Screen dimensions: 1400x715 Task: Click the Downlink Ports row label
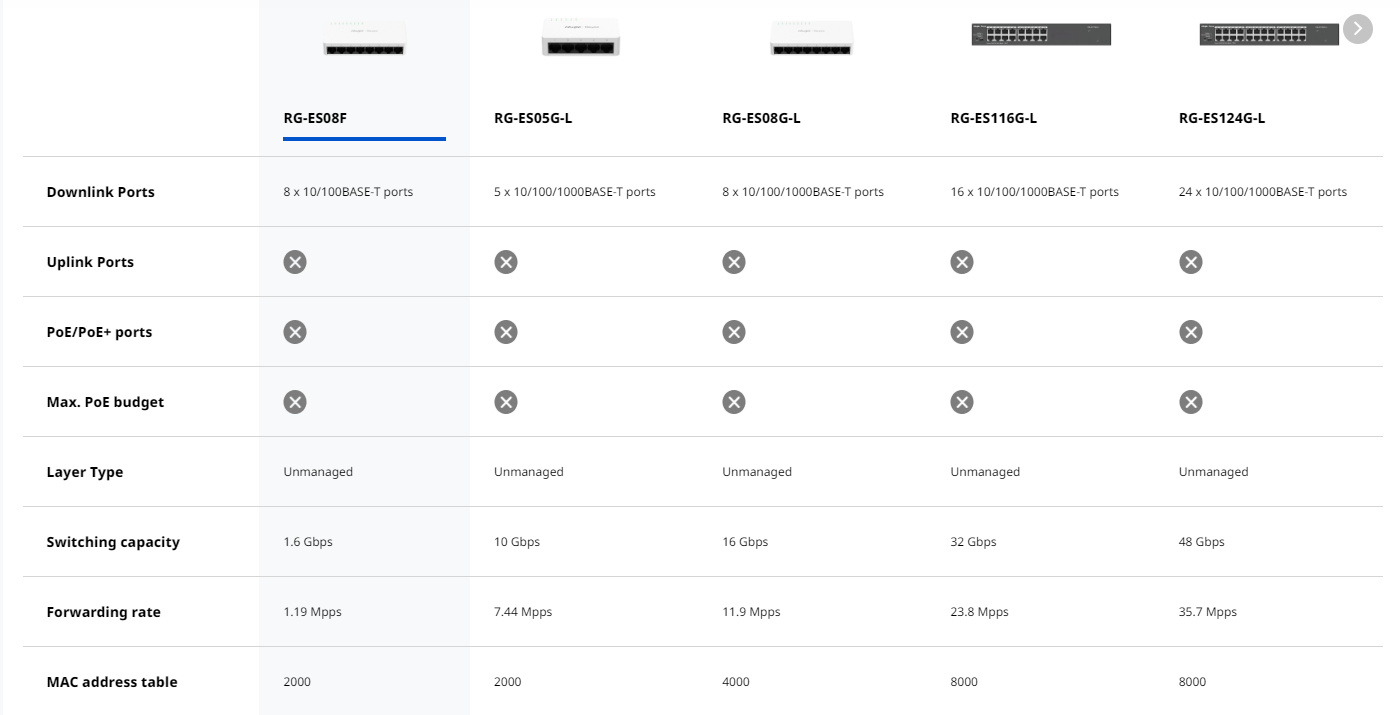coord(101,192)
